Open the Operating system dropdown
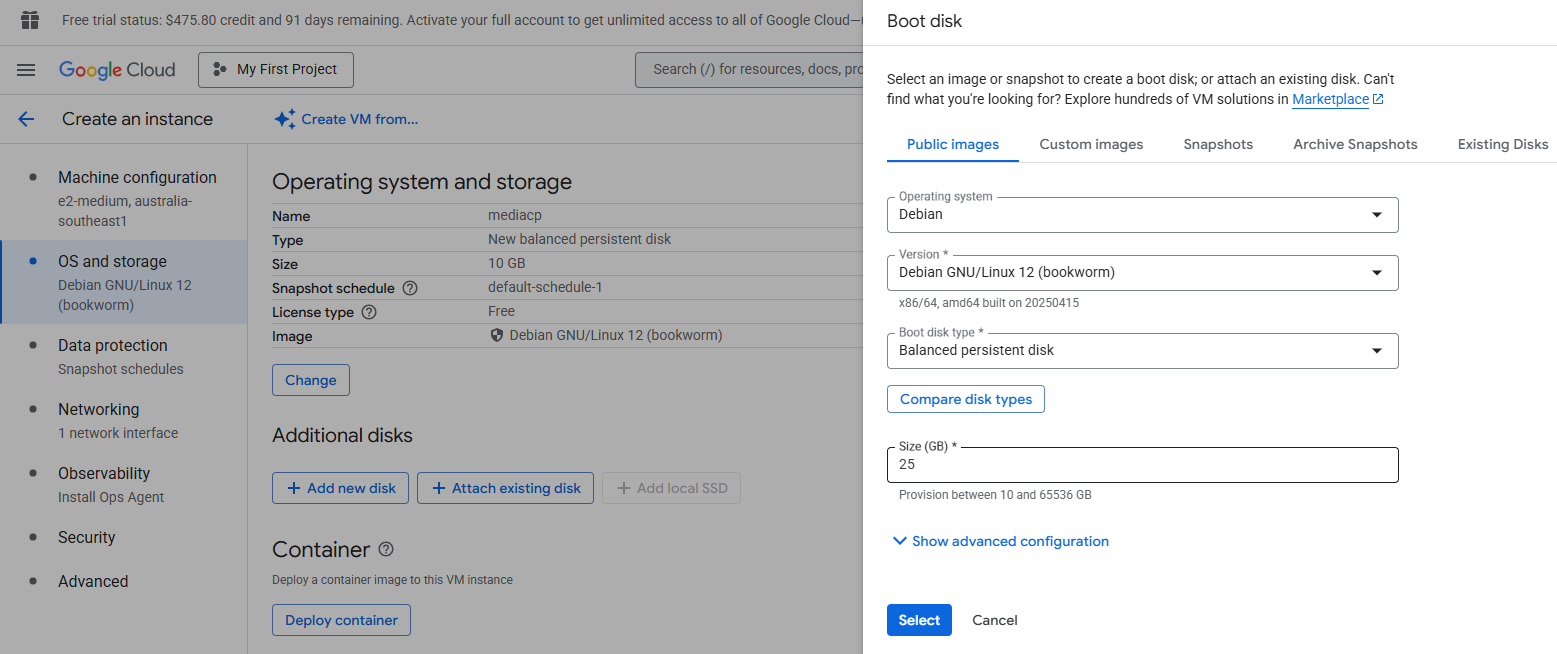 point(1142,214)
